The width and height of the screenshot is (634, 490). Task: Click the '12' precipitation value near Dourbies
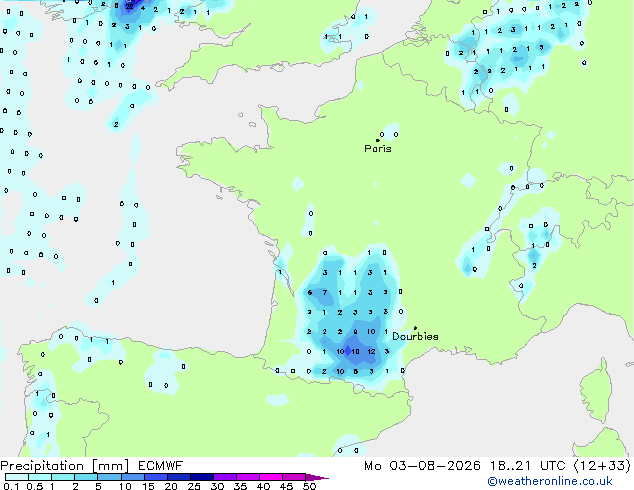click(x=371, y=351)
